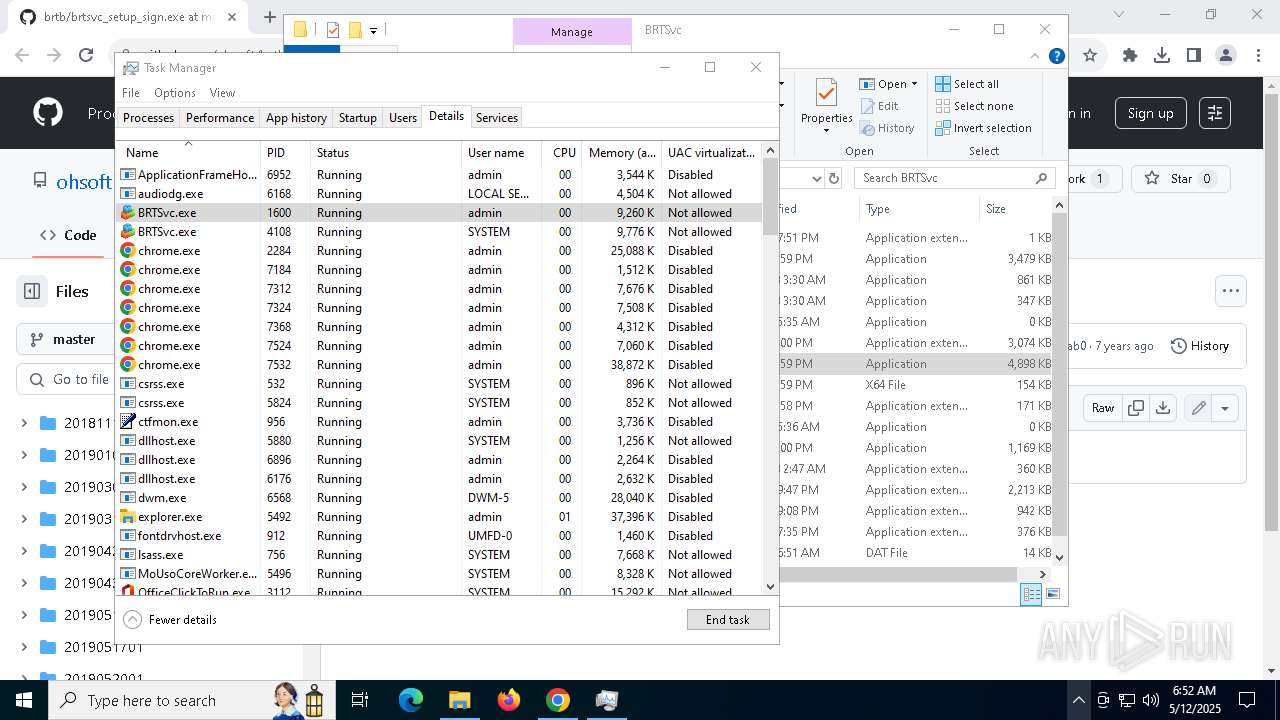
Task: Click Select all in Explorer ribbon
Action: [967, 84]
